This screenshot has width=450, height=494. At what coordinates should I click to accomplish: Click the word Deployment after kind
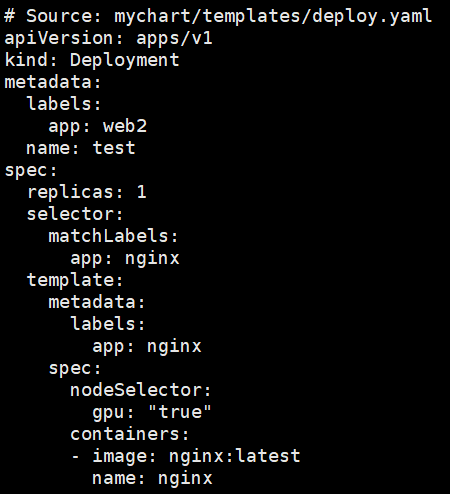125,60
